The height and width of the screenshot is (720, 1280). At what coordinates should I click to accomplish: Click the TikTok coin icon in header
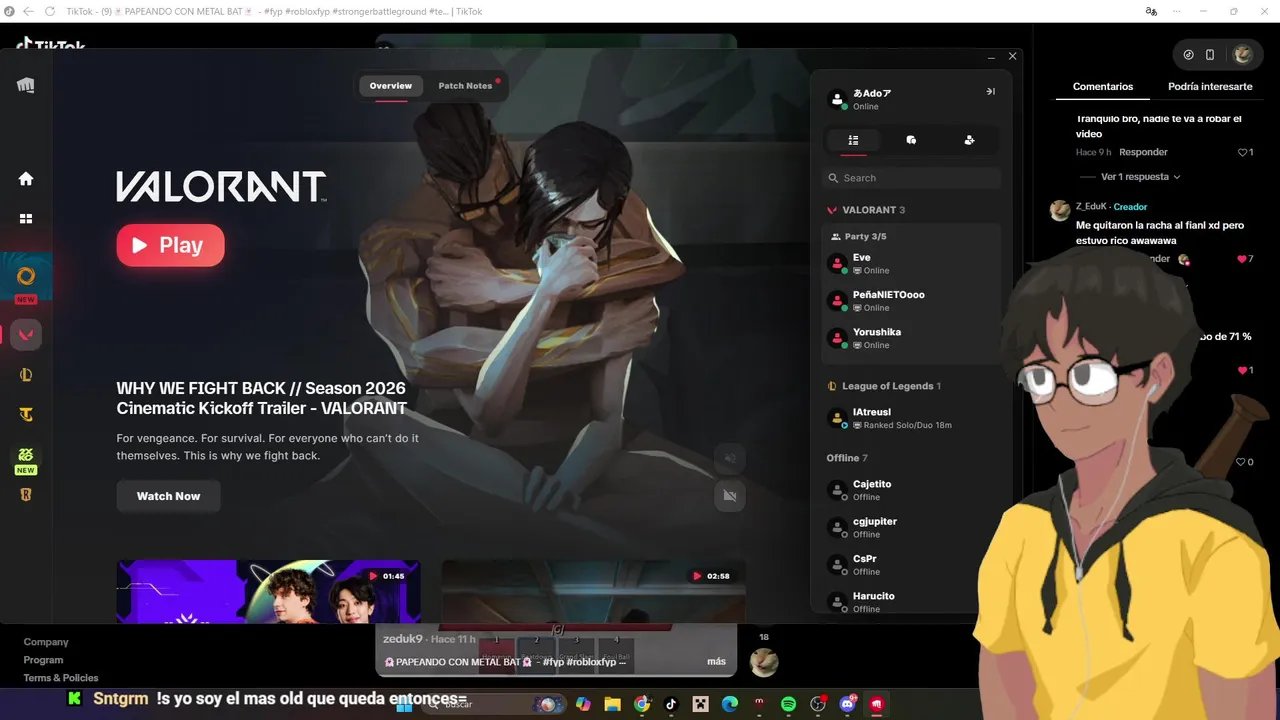tap(1188, 54)
